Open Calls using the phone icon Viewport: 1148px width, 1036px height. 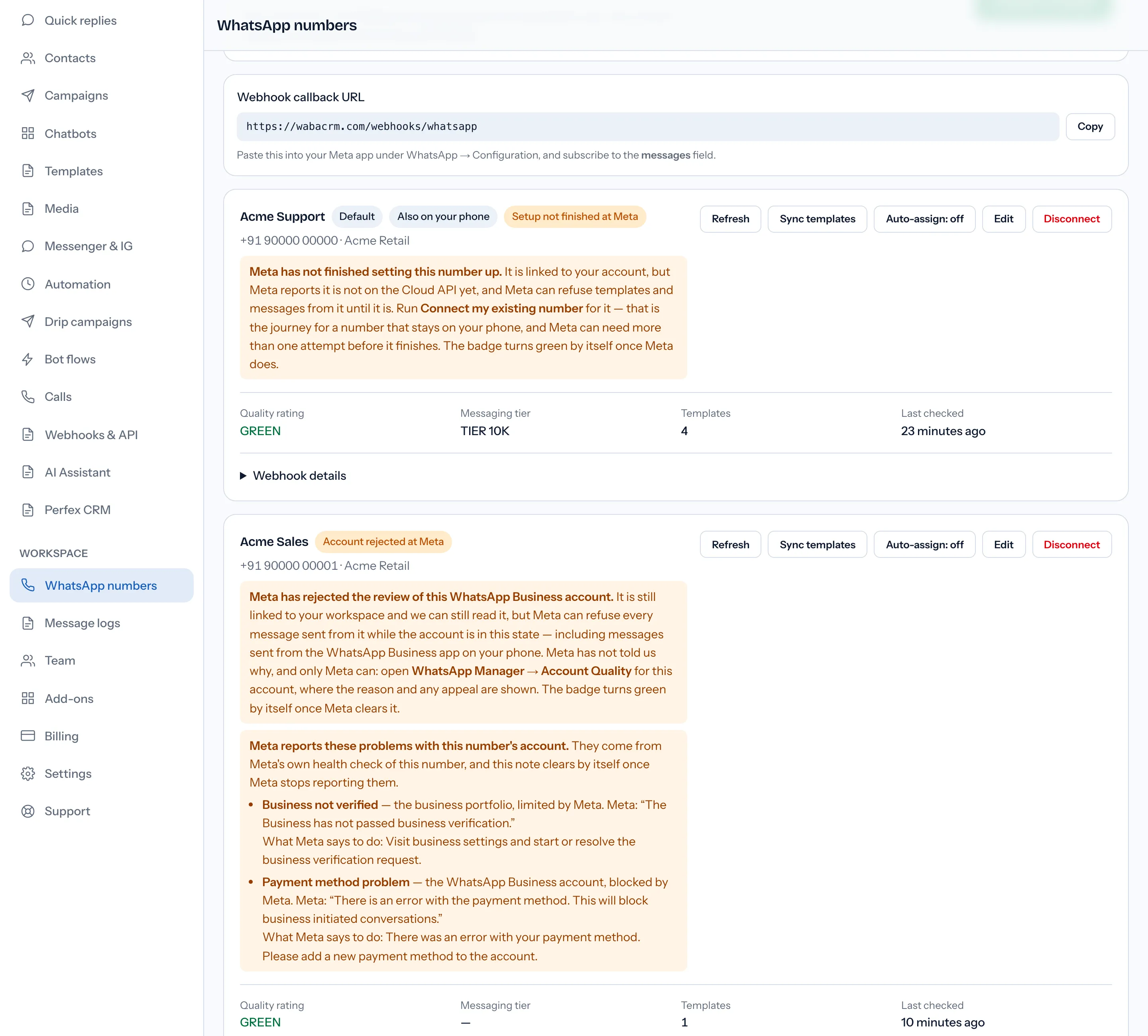point(28,397)
